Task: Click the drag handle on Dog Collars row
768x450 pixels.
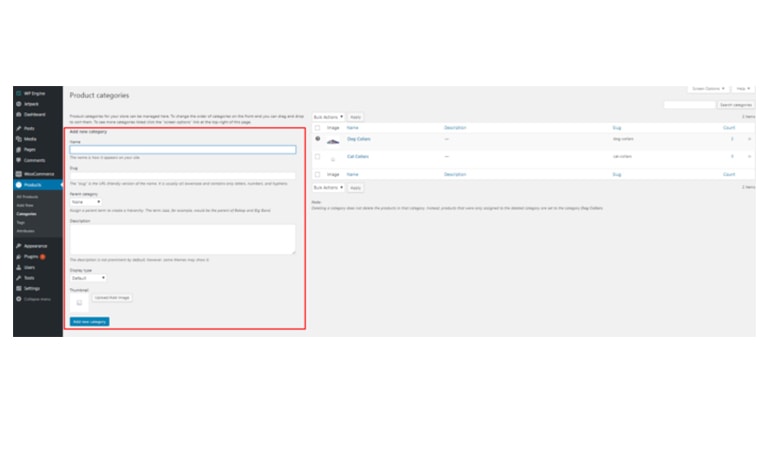Action: 749,139
